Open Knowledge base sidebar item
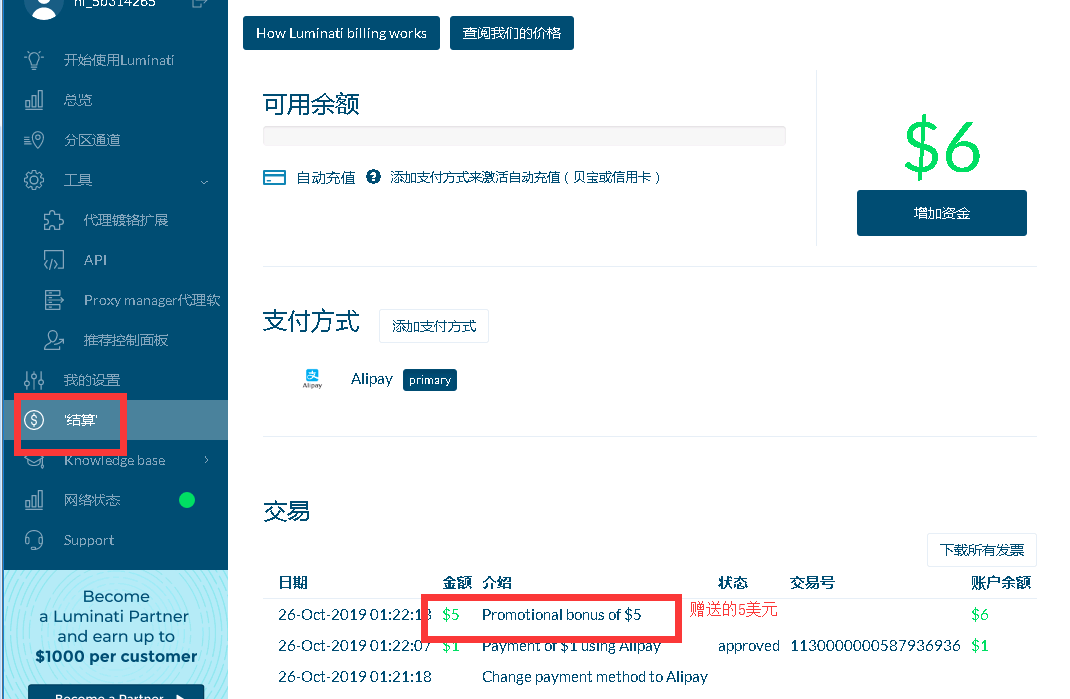The width and height of the screenshot is (1070, 699). [116, 460]
